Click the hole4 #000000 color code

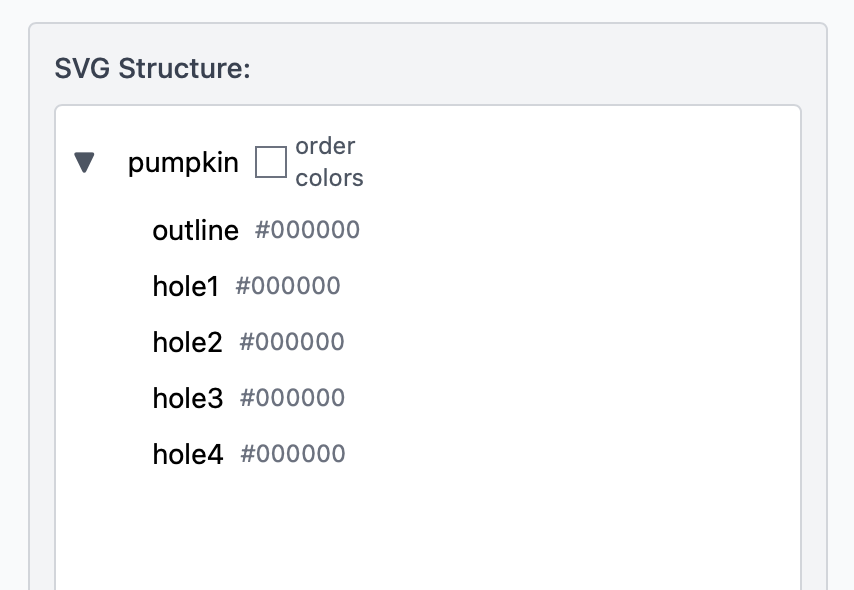[293, 455]
